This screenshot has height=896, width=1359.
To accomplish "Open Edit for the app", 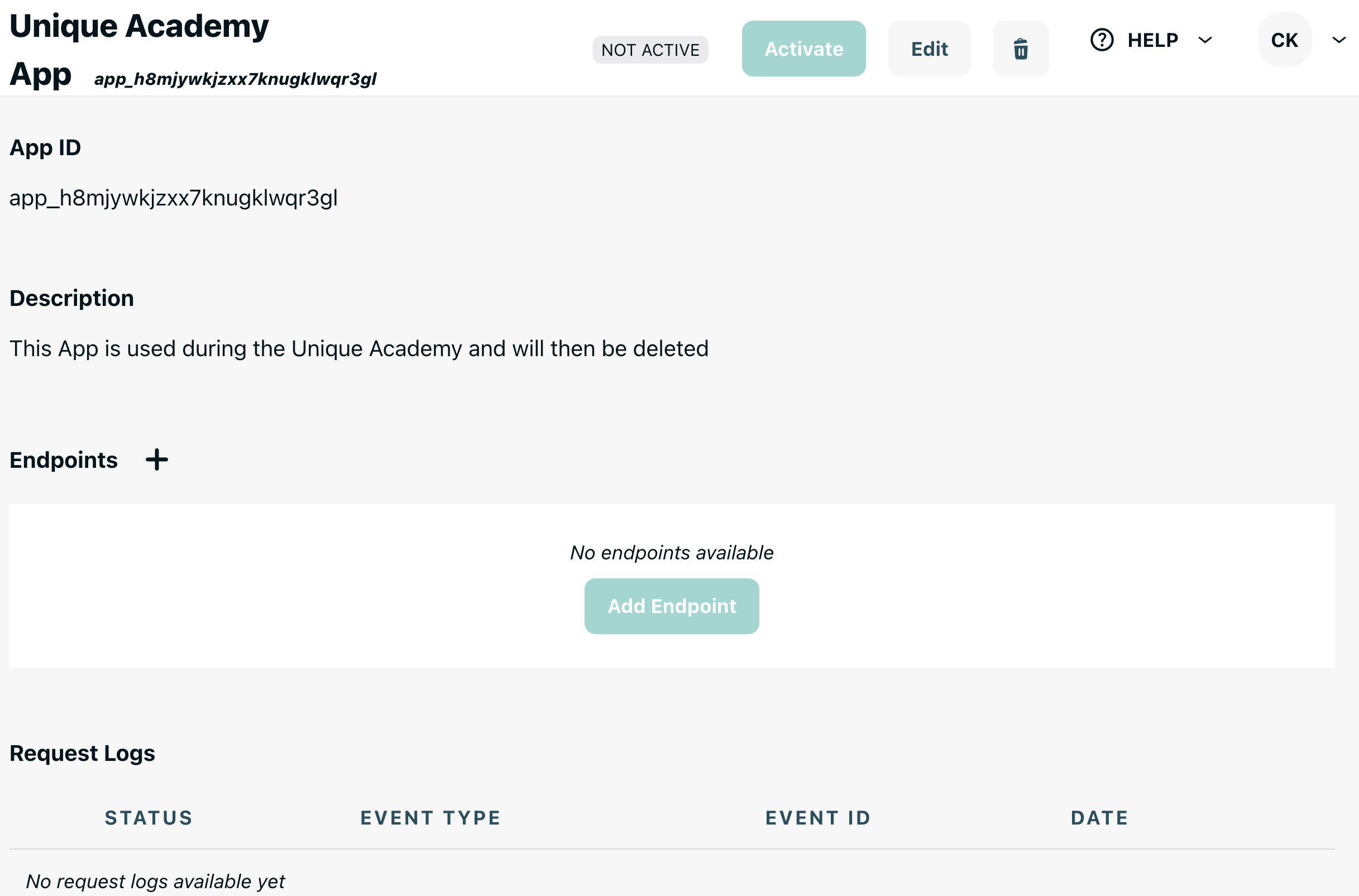I will click(929, 49).
